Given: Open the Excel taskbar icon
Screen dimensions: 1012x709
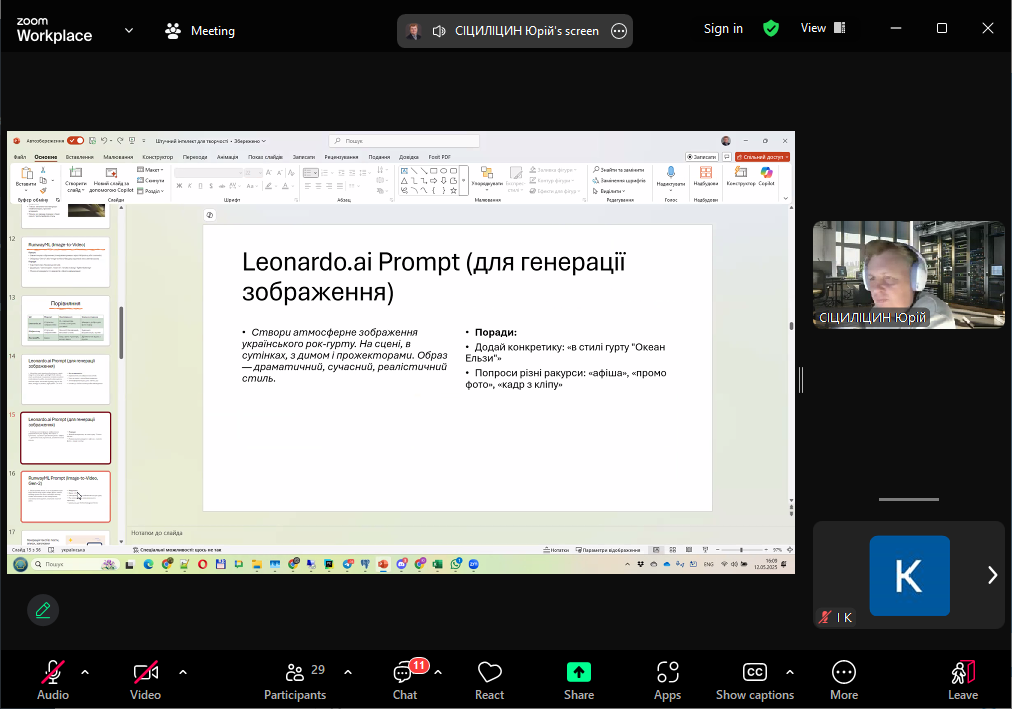Looking at the screenshot, I should click(x=438, y=564).
